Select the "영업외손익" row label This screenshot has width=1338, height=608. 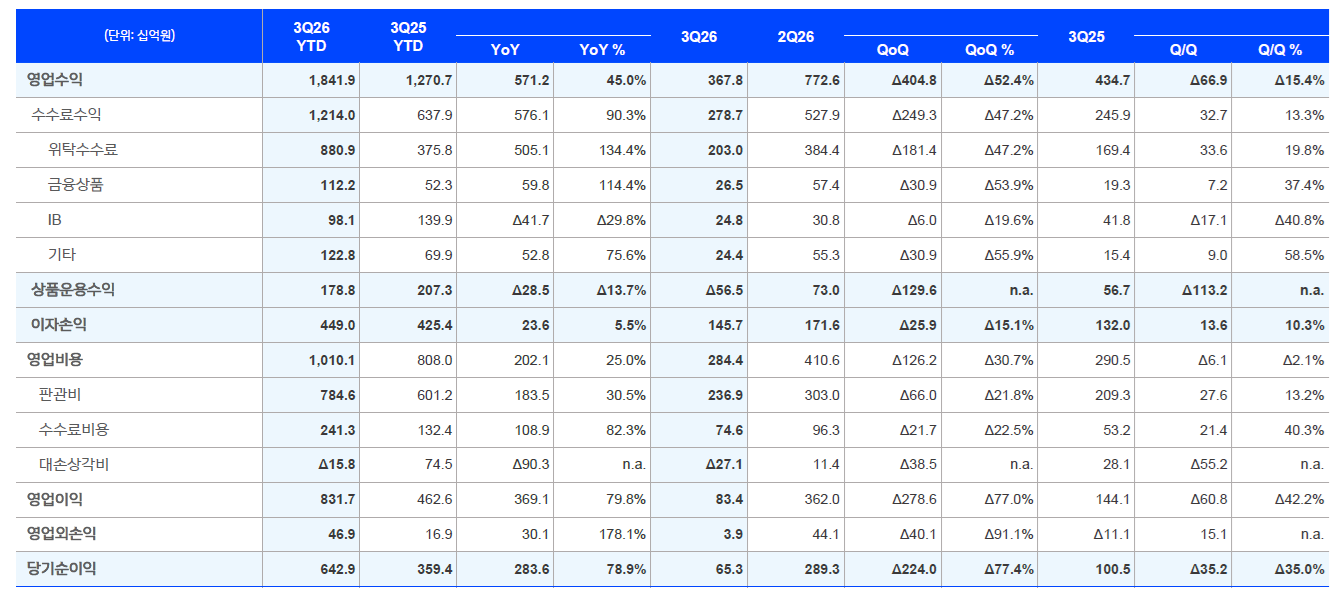(62, 534)
